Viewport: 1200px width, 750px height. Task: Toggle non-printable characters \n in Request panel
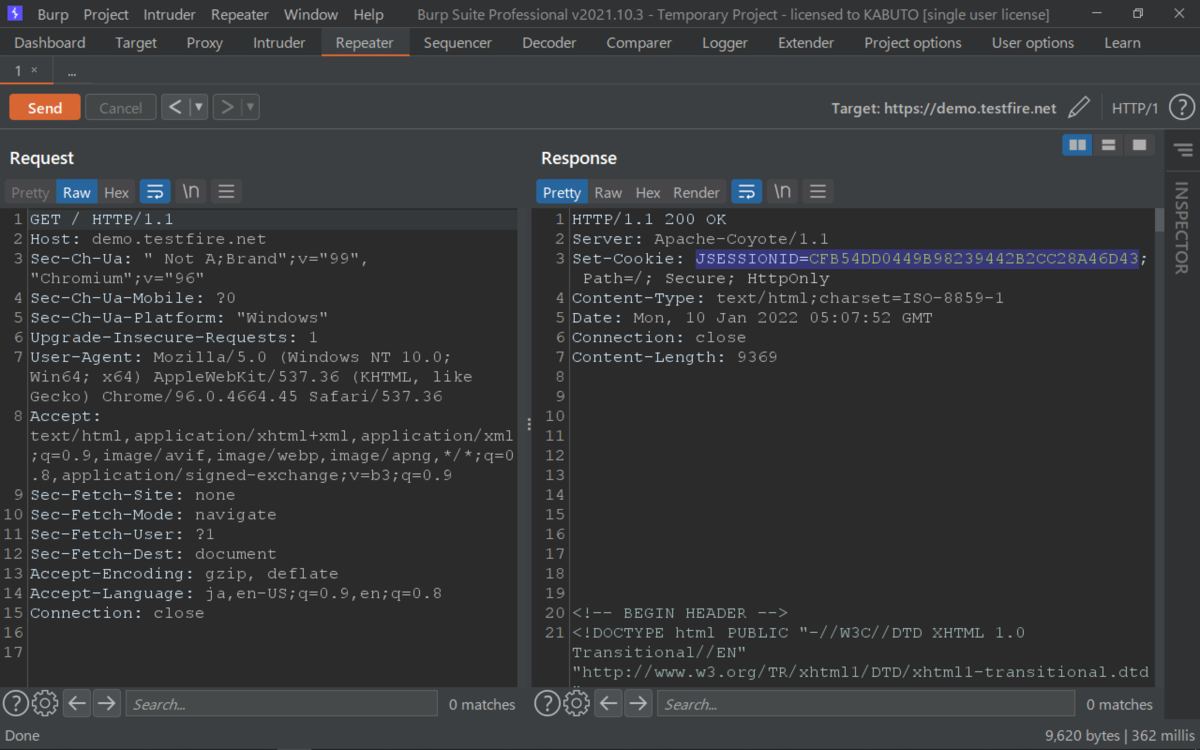click(x=190, y=192)
